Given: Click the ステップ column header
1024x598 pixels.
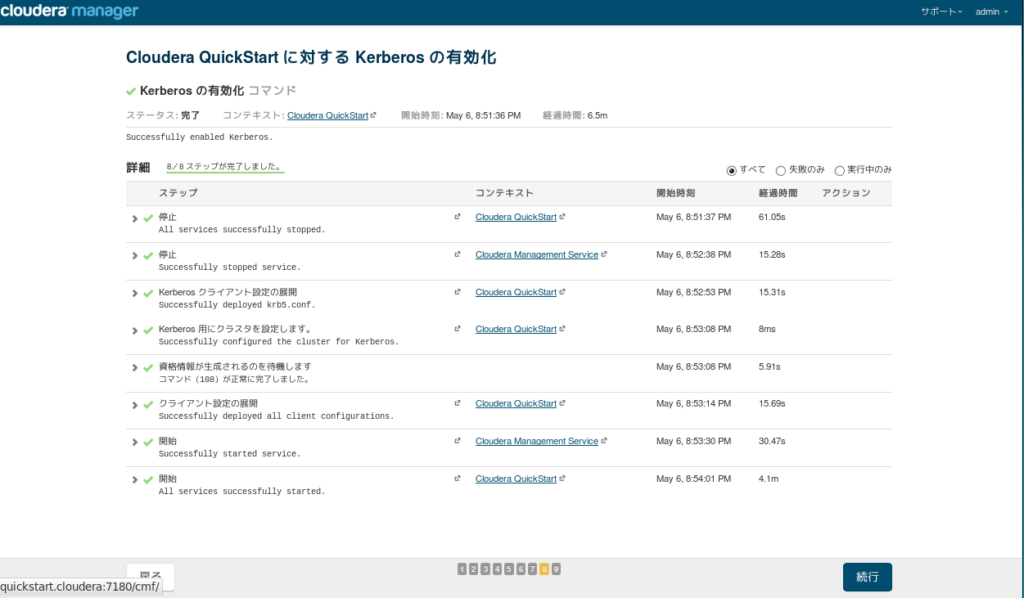Looking at the screenshot, I should [178, 193].
